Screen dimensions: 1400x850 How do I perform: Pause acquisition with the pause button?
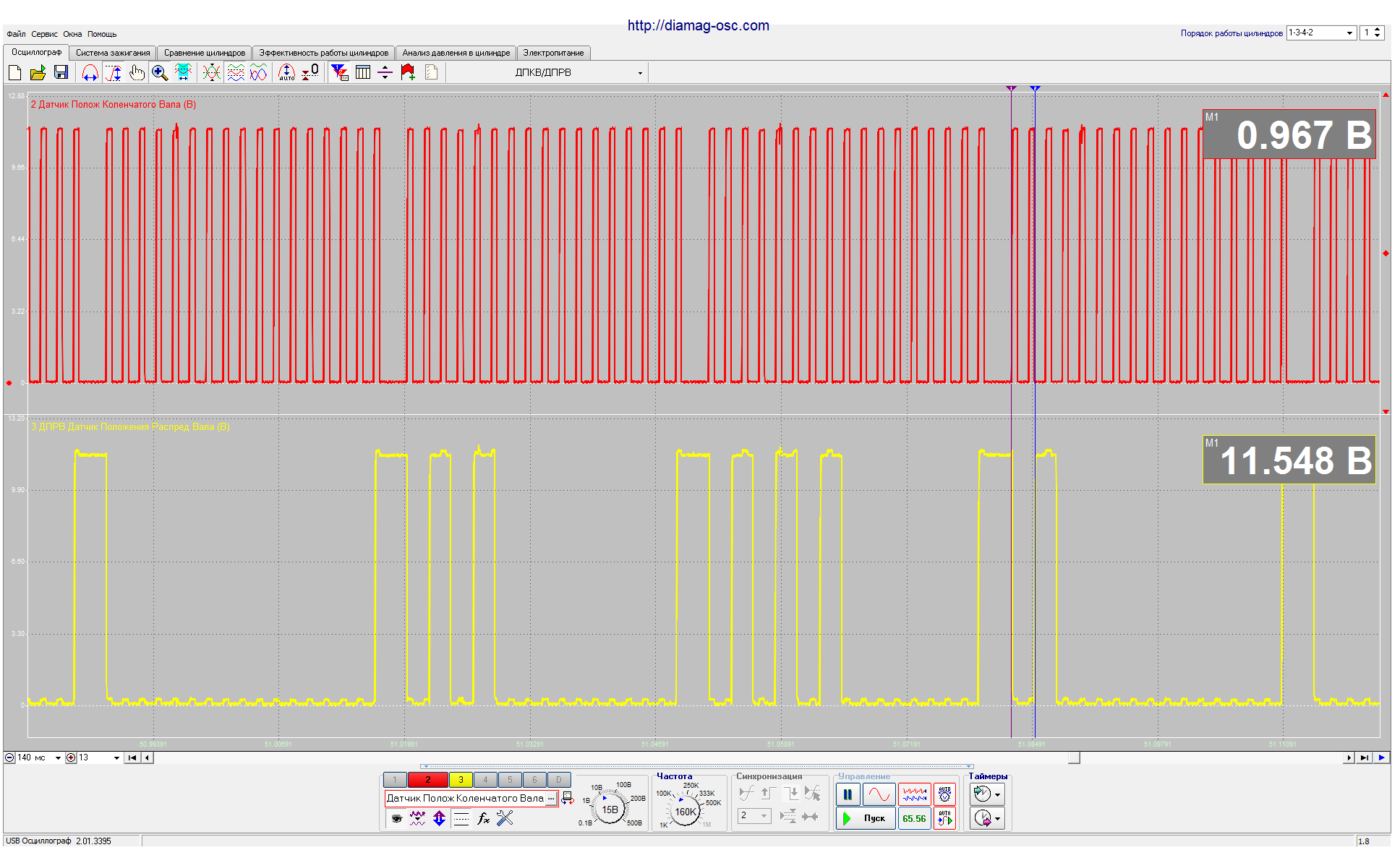(848, 794)
